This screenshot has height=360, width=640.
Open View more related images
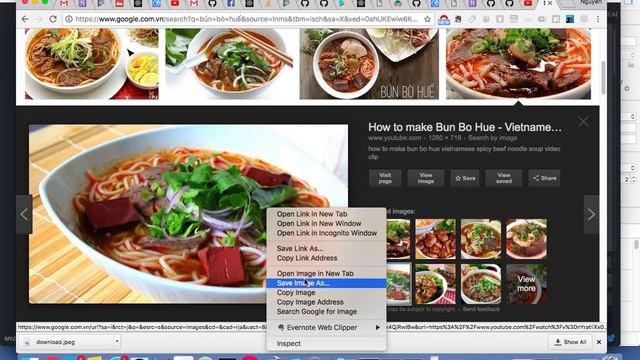click(527, 283)
